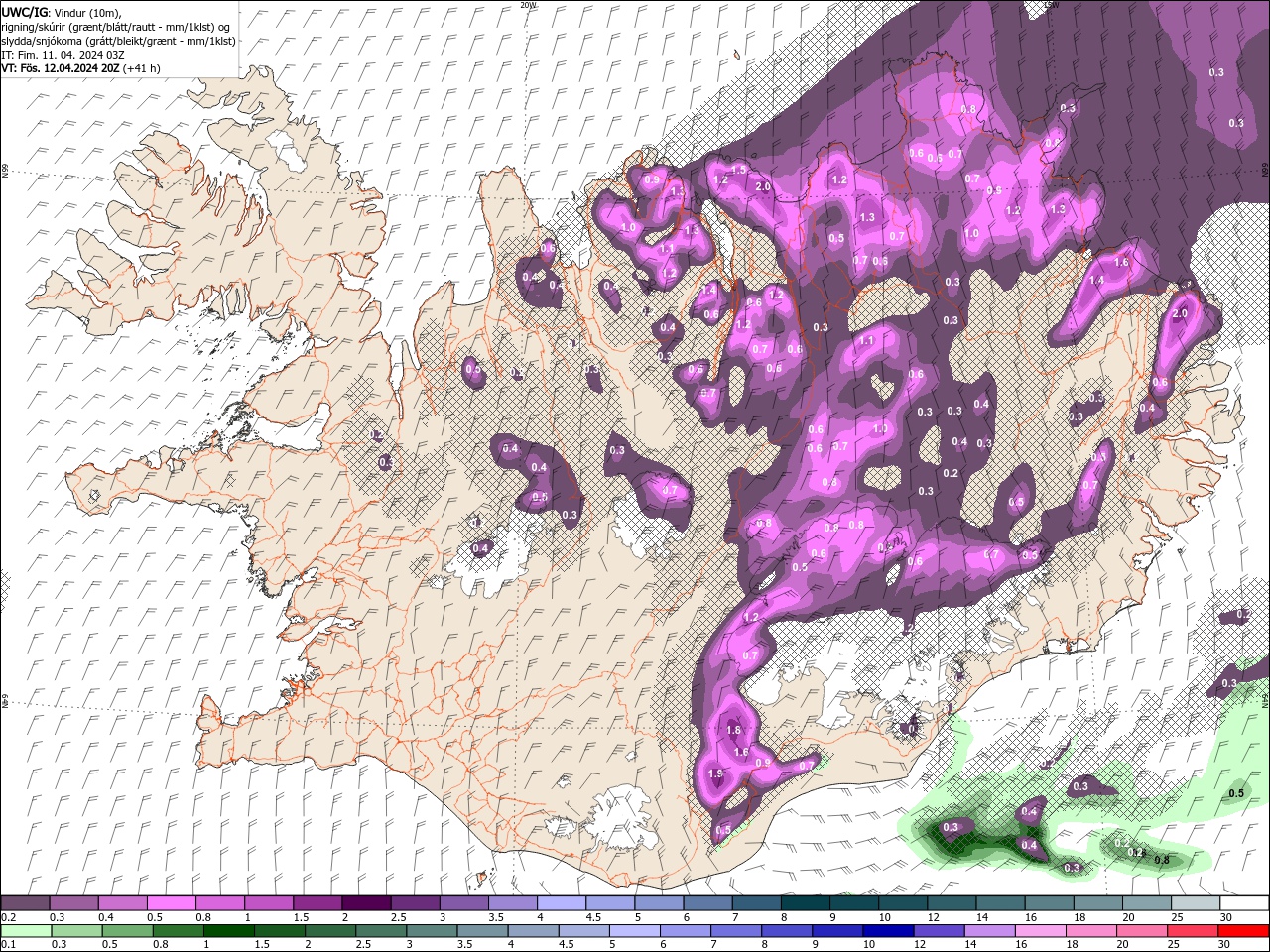Select the 0.3 mm swatch in the rain scale
Image resolution: width=1270 pixels, height=952 pixels.
click(x=77, y=931)
